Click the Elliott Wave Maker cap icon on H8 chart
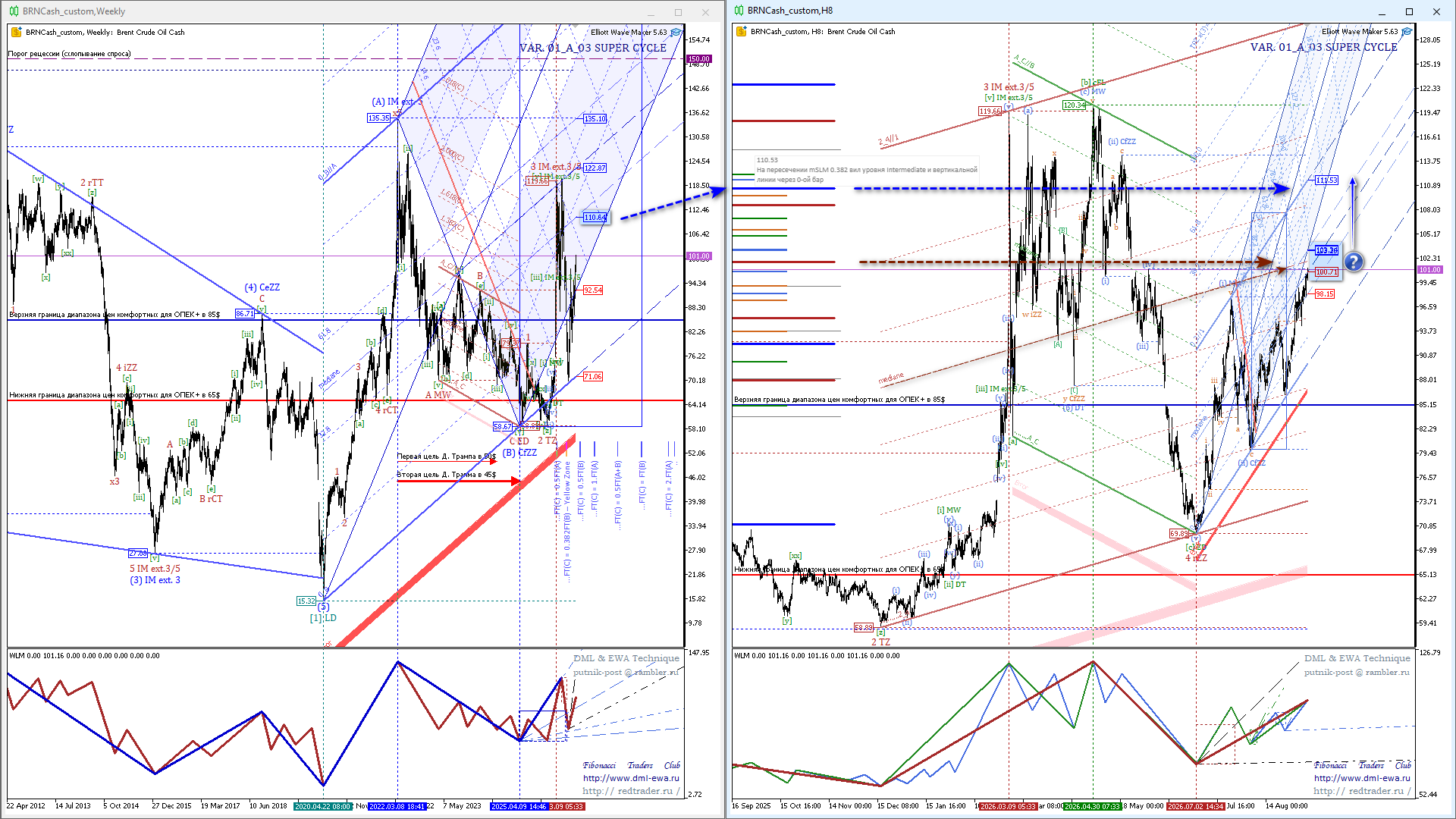The height and width of the screenshot is (819, 1456). (1407, 31)
